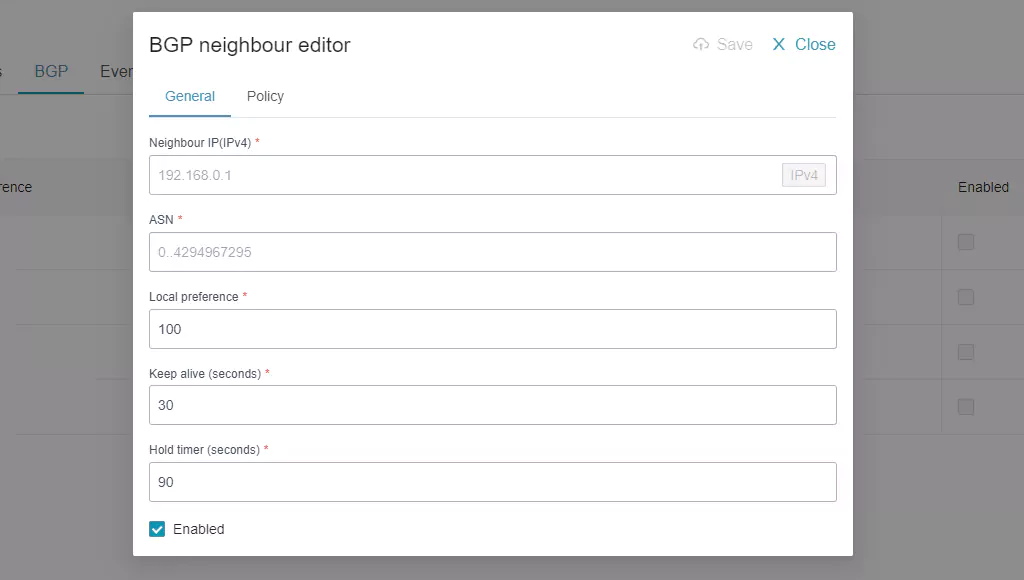
Task: Toggle second row's Enabled checkbox in table
Action: point(966,297)
